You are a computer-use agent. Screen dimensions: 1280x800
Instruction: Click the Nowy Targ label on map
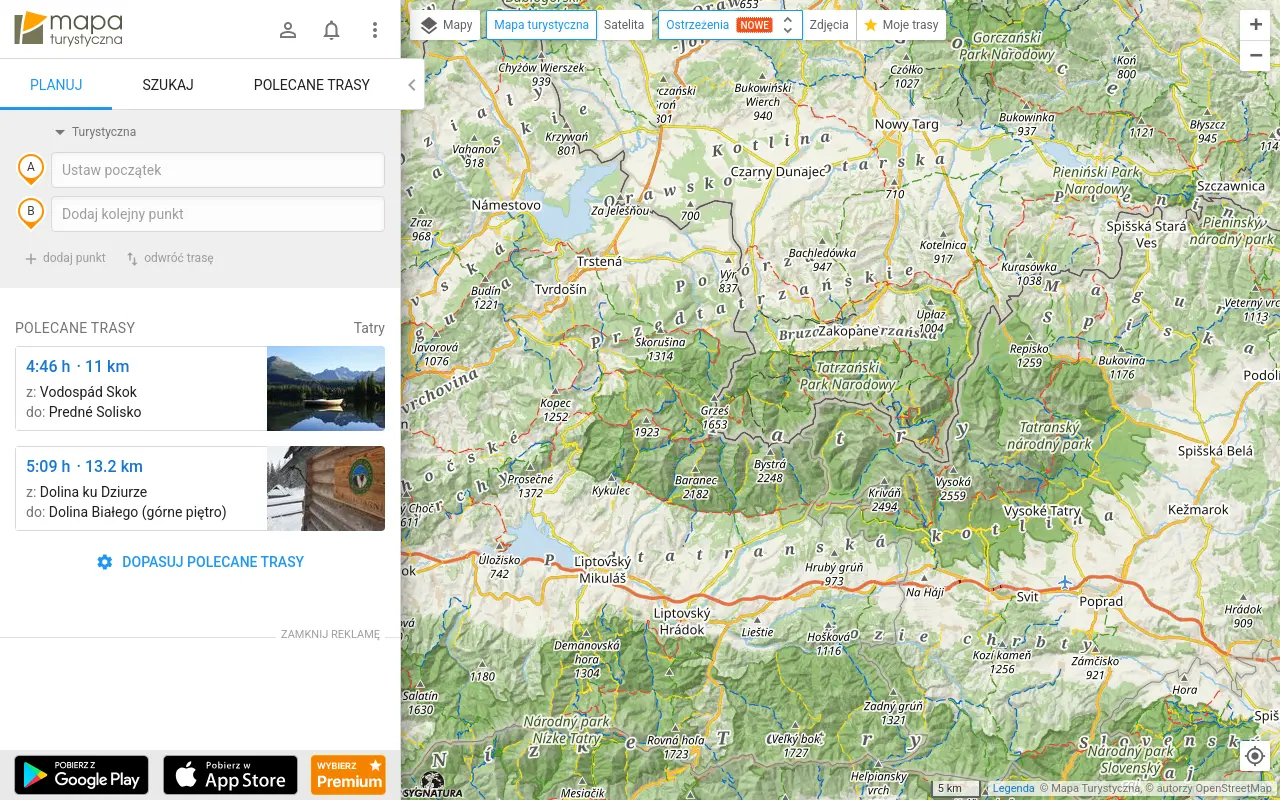coord(906,124)
